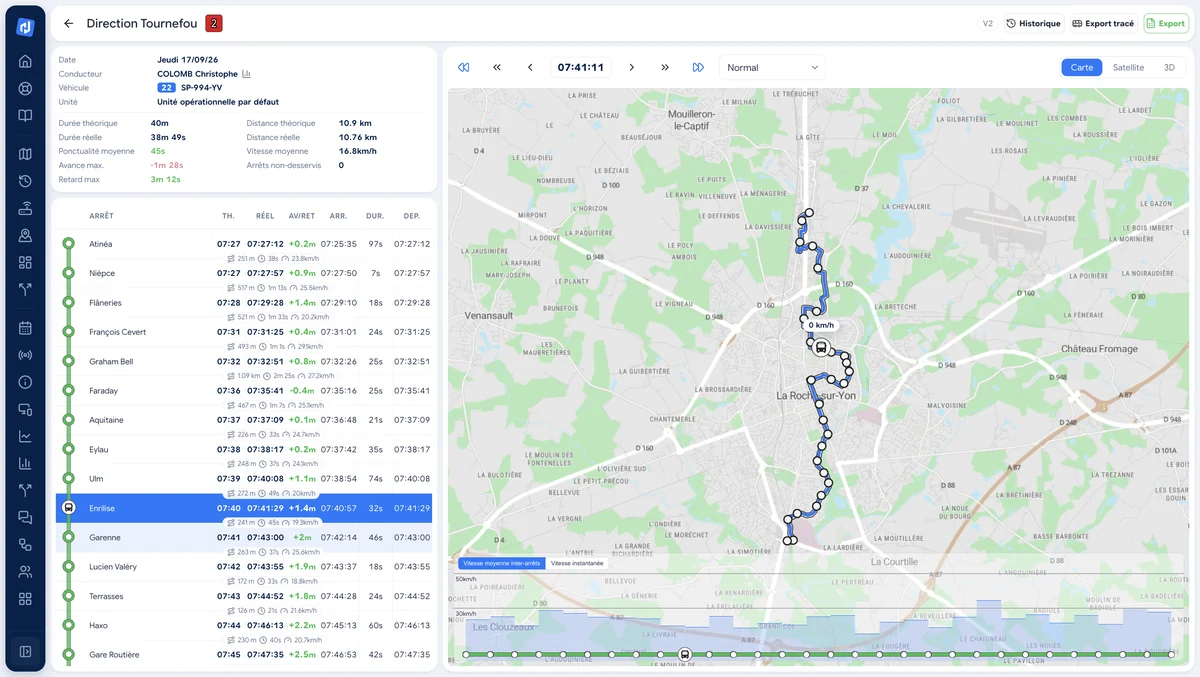Open the users group icon in sidebar
Image resolution: width=1200 pixels, height=677 pixels.
pyautogui.click(x=25, y=572)
